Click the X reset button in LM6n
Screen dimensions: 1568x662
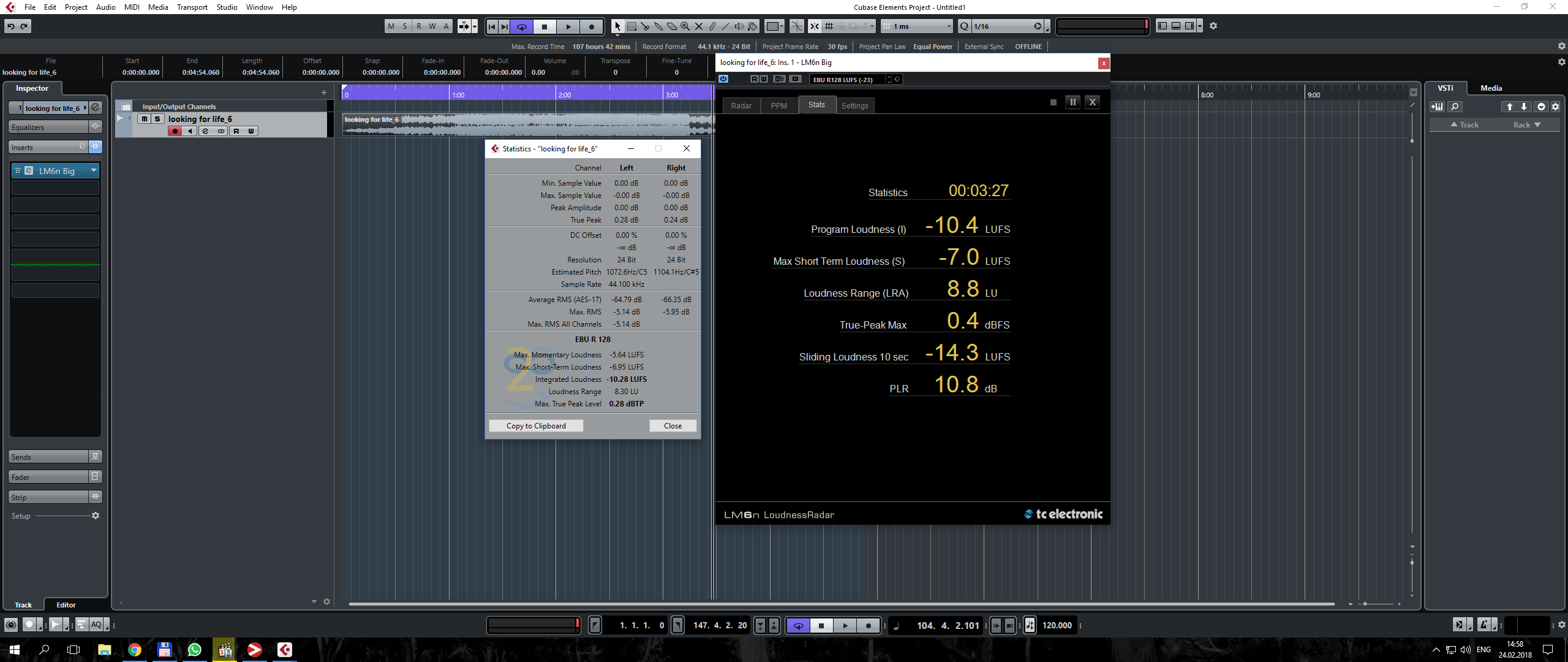click(x=1092, y=102)
